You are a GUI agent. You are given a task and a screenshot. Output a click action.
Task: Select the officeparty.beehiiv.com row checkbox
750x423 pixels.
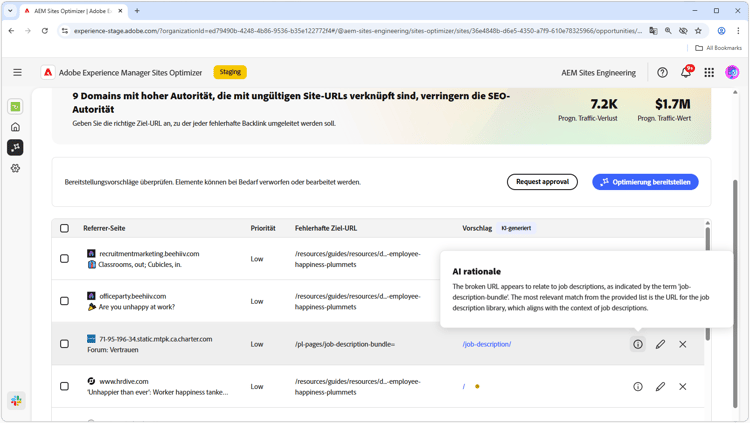coord(64,301)
